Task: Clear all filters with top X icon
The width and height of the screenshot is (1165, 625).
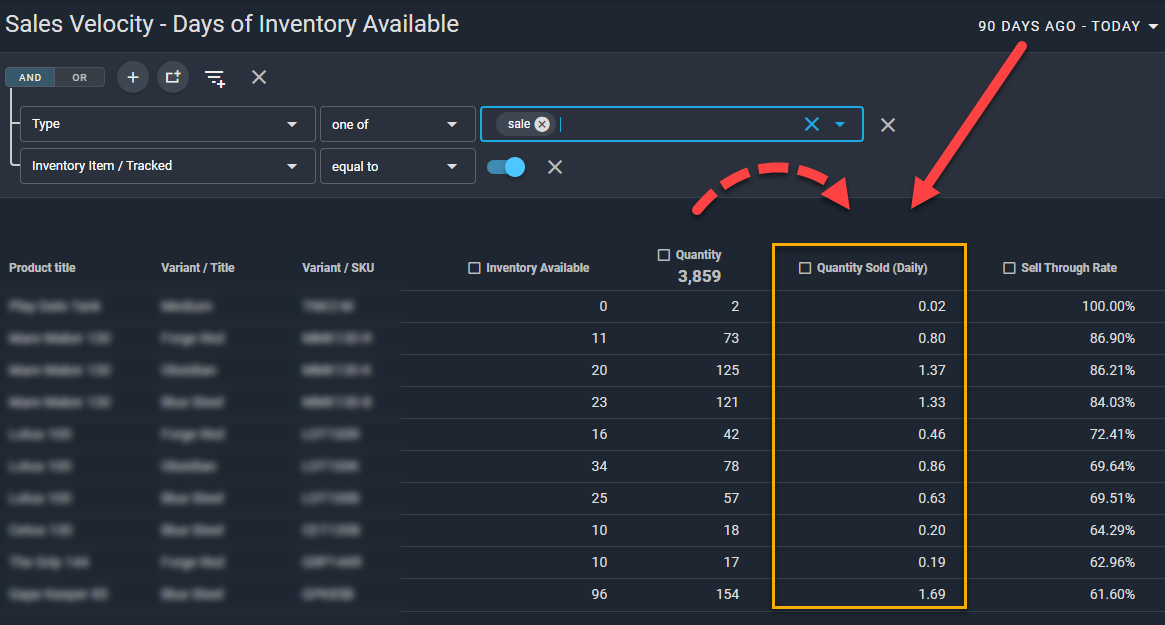Action: 259,77
